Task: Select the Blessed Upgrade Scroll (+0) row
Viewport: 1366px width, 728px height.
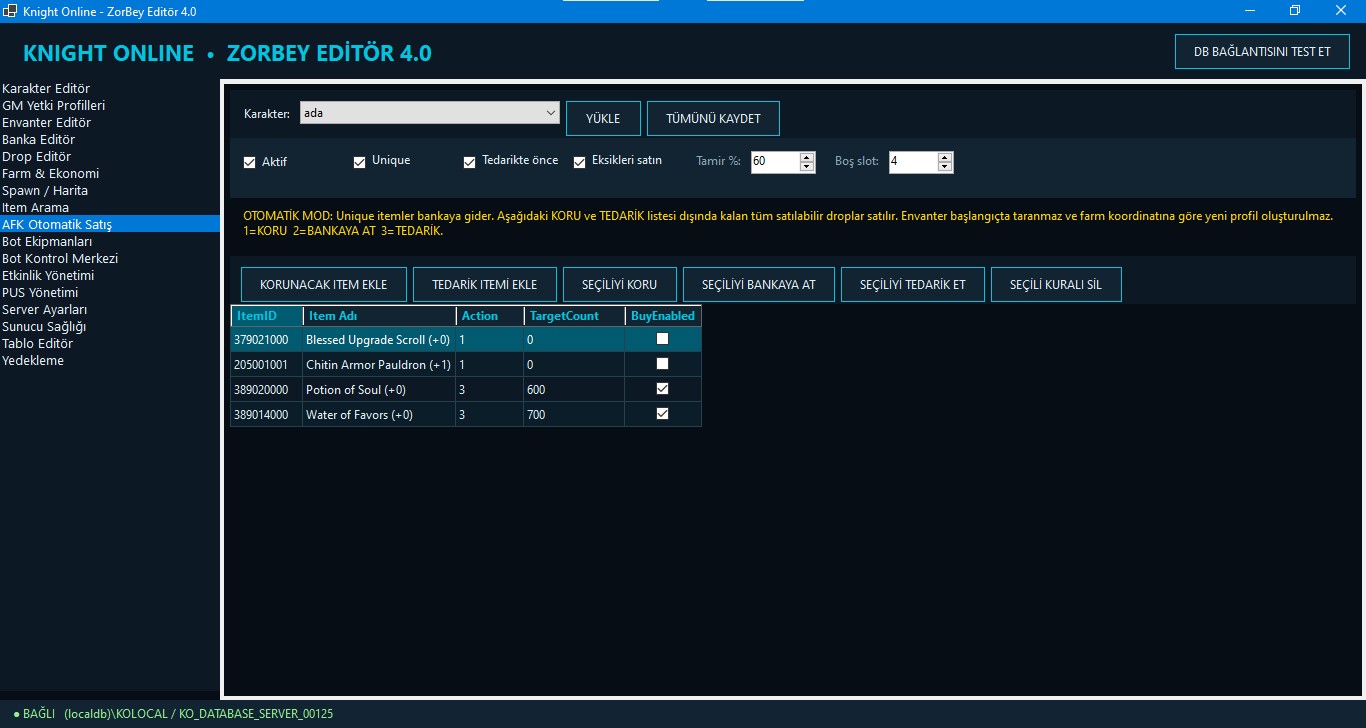Action: (466, 339)
